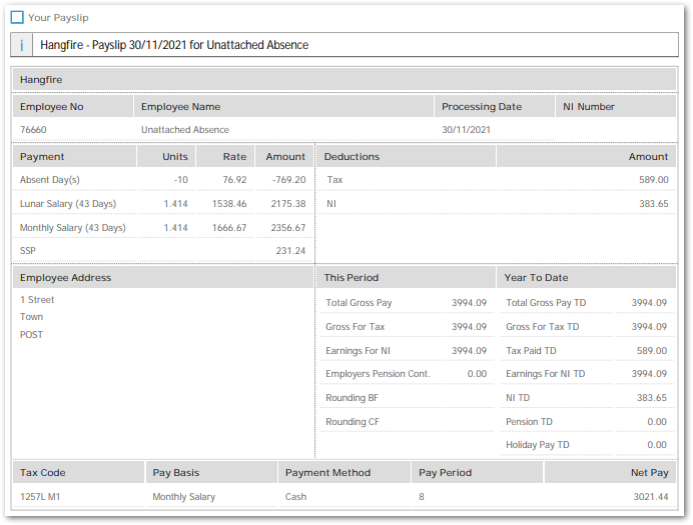The image size is (693, 525).
Task: Click the SSP amount 231.24
Action: [290, 252]
